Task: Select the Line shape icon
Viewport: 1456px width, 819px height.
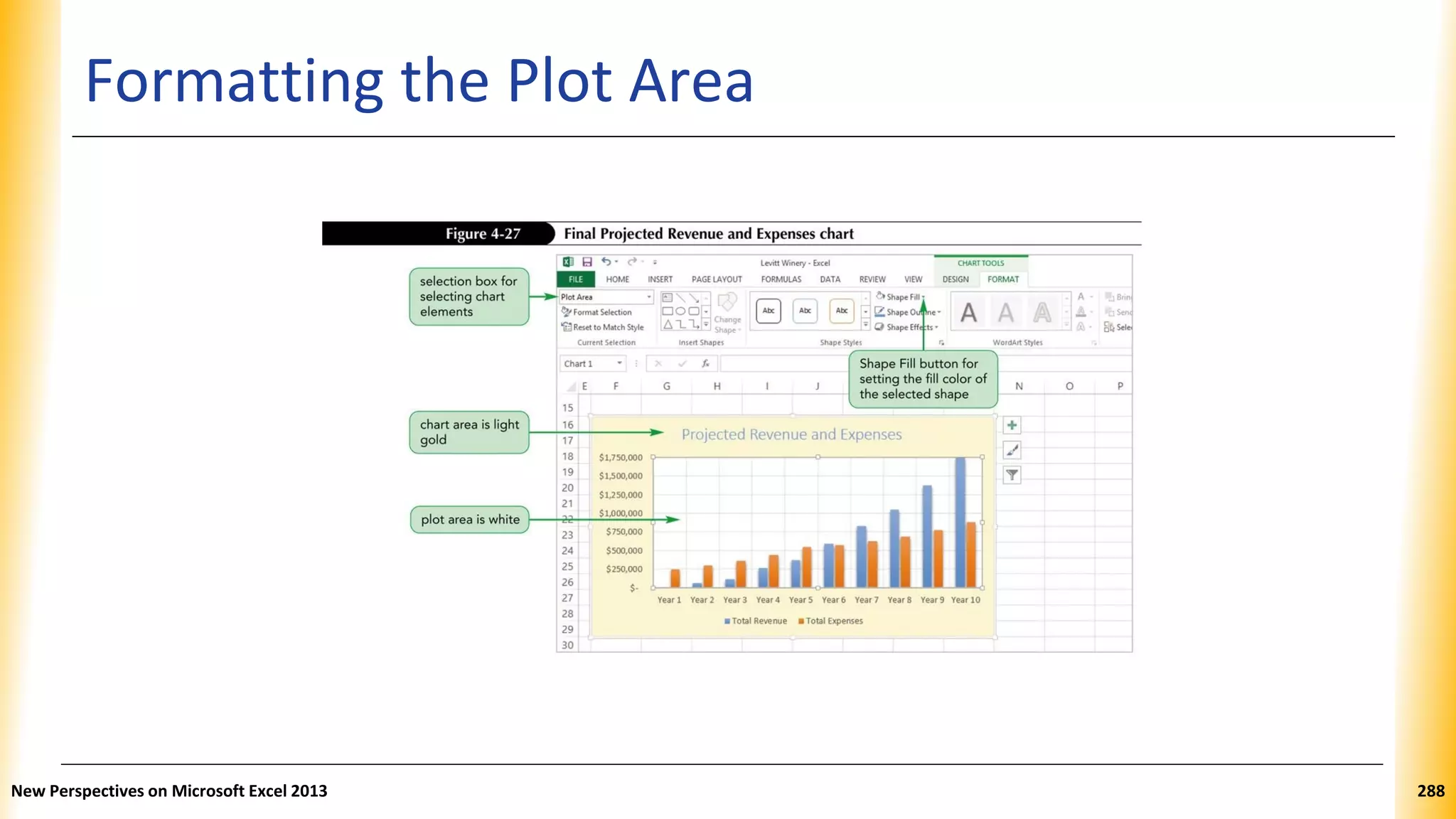Action: pyautogui.click(x=680, y=297)
